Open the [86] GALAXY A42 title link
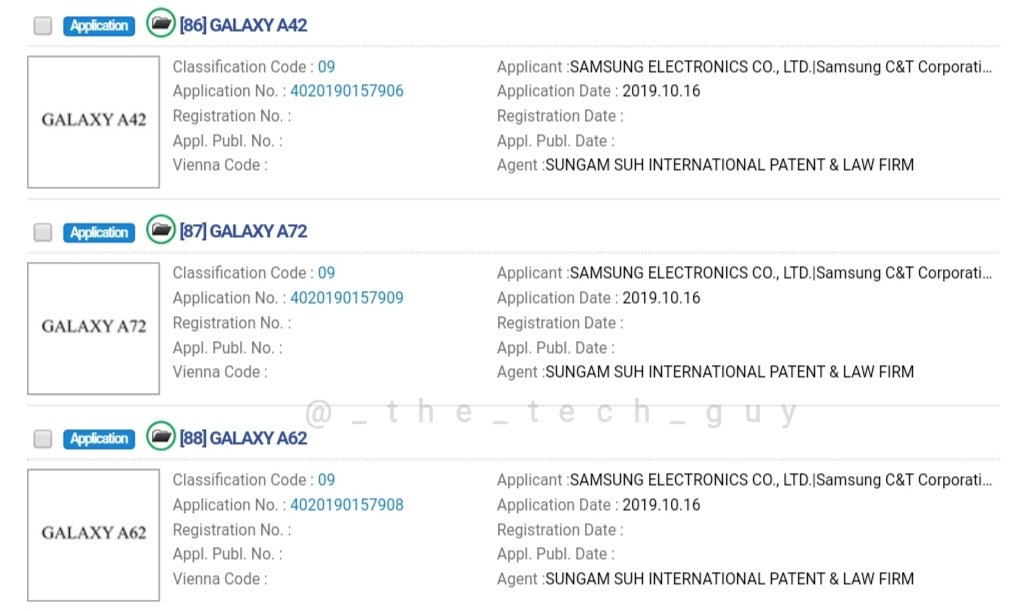 tap(243, 25)
